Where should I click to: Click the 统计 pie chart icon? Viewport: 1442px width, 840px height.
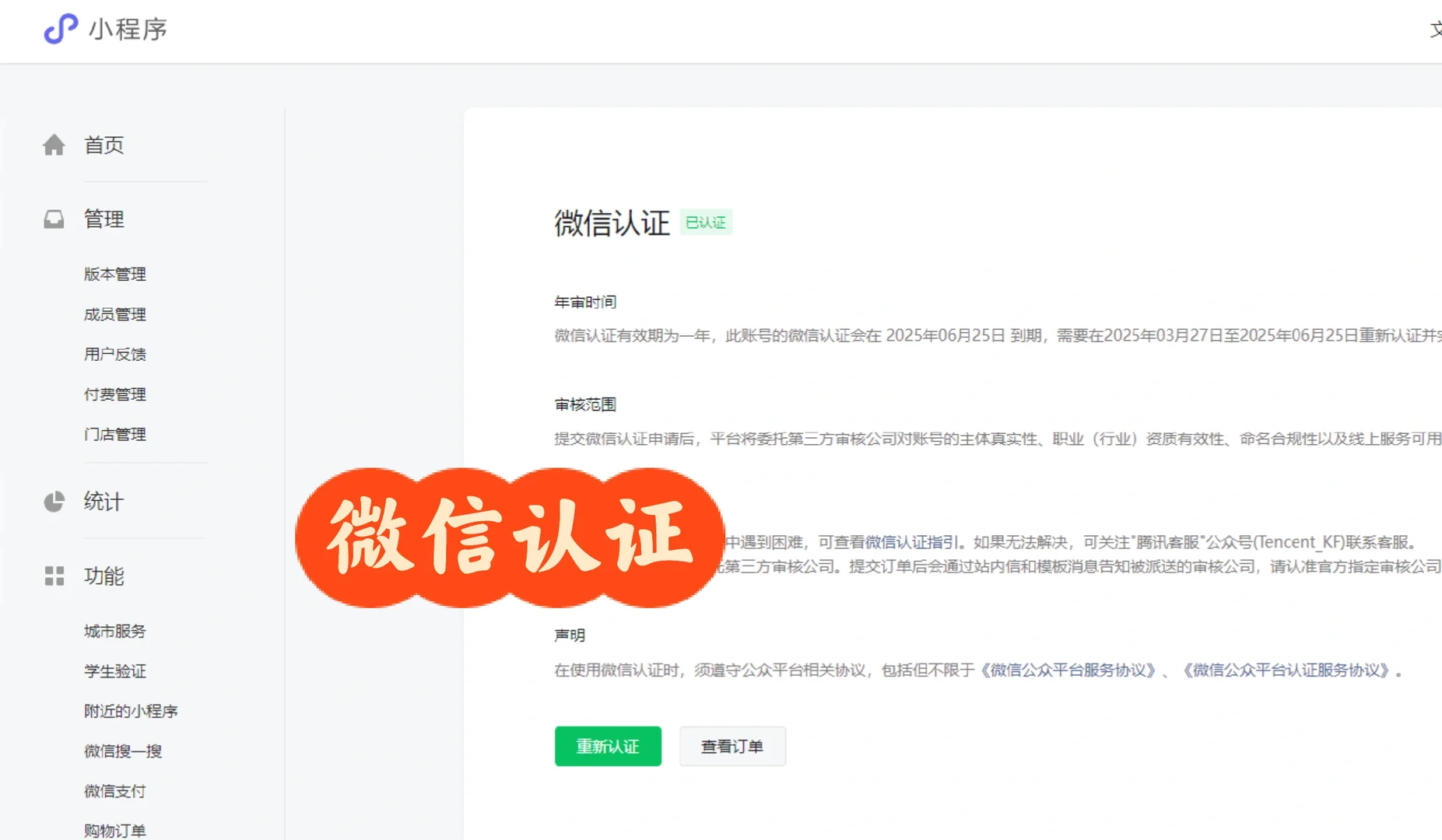click(x=53, y=502)
